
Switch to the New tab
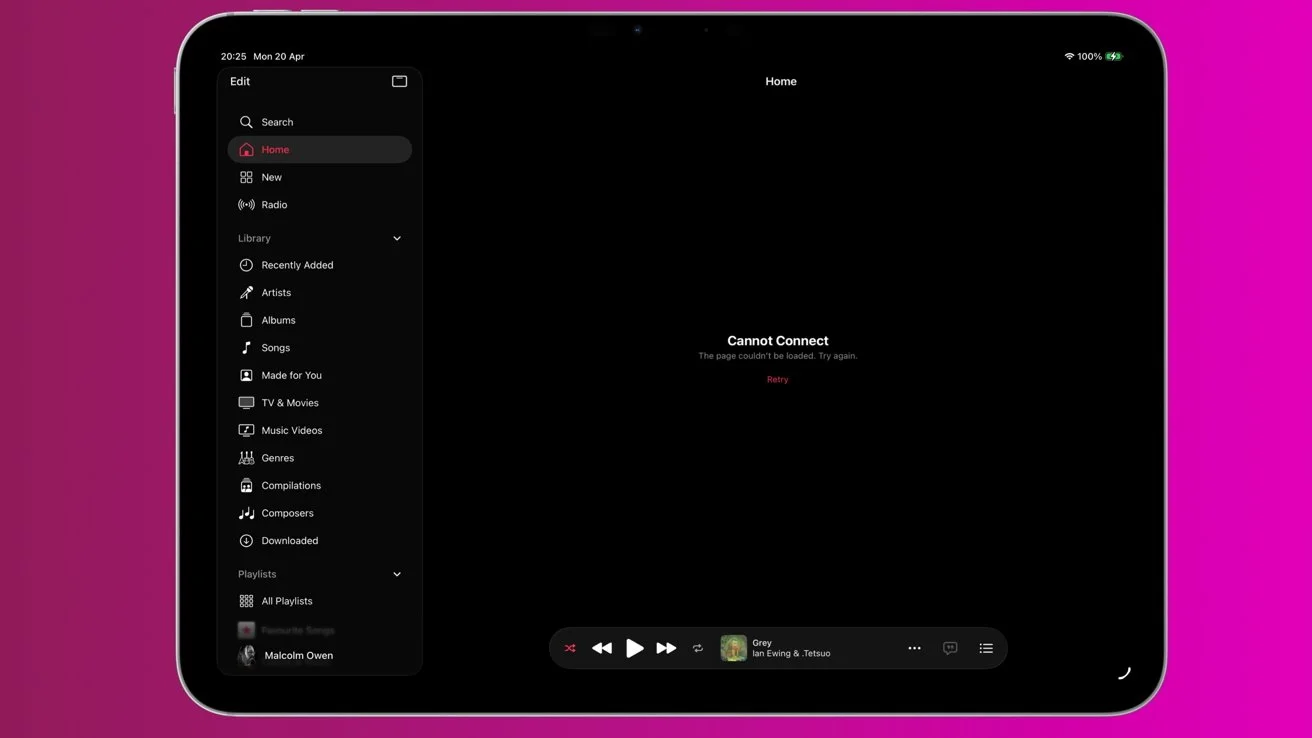(271, 177)
